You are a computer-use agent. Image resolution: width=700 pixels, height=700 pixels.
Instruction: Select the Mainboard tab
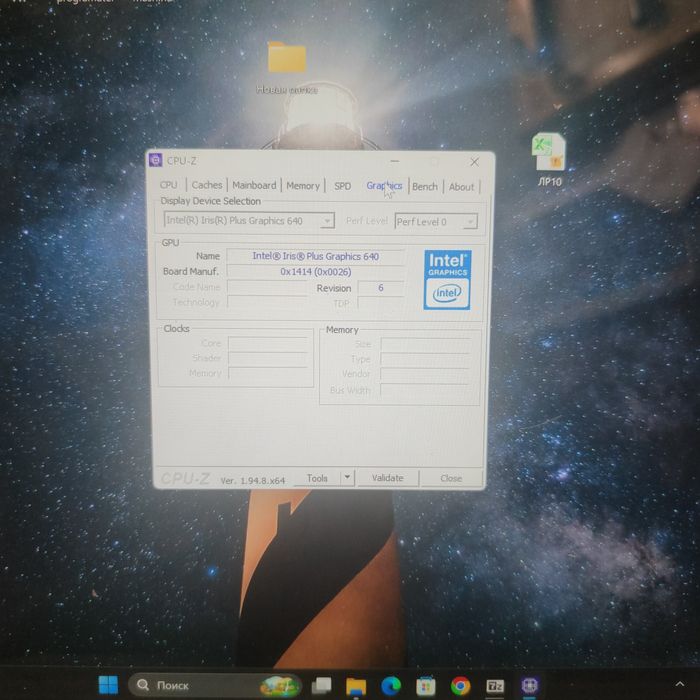tap(254, 185)
